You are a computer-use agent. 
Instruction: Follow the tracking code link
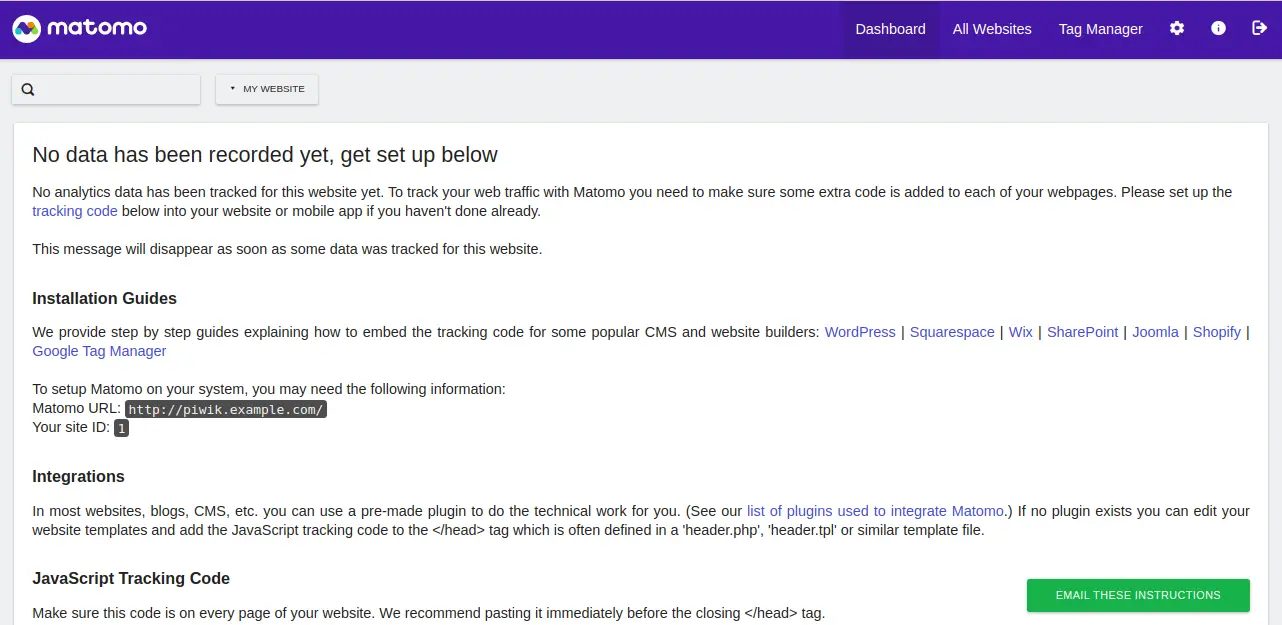[75, 211]
